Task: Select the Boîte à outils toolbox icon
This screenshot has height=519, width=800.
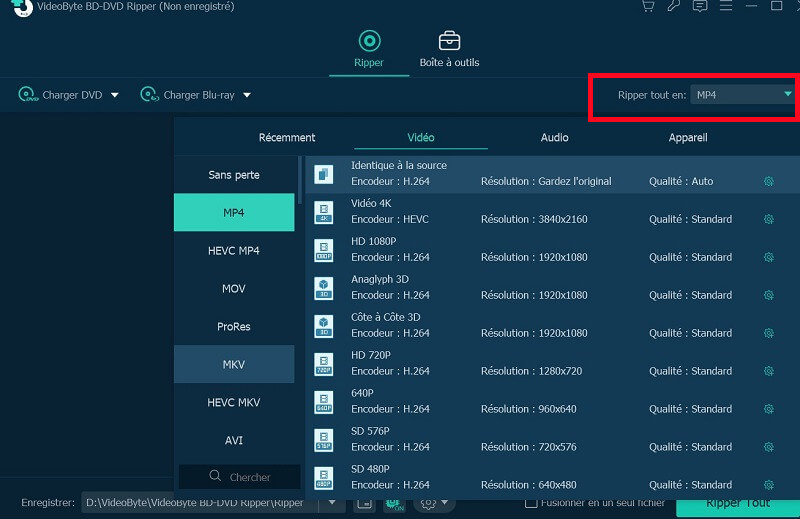Action: (449, 41)
